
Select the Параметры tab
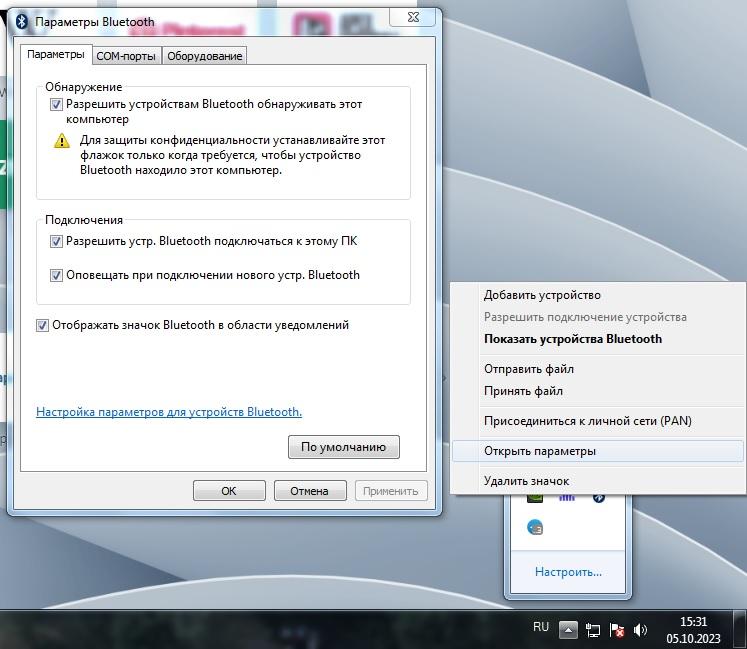coord(56,54)
